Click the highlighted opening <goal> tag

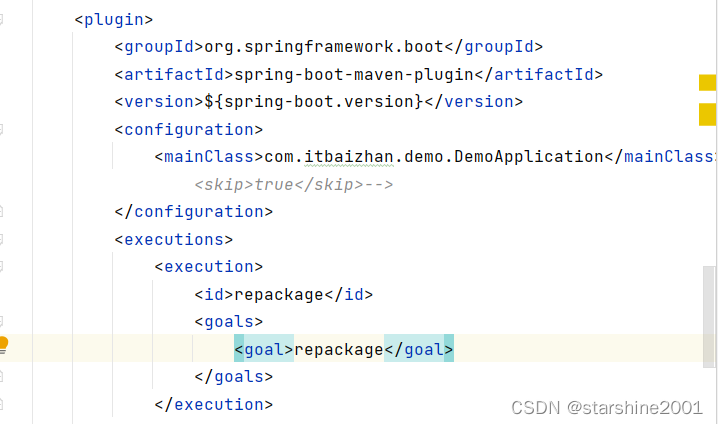click(264, 349)
